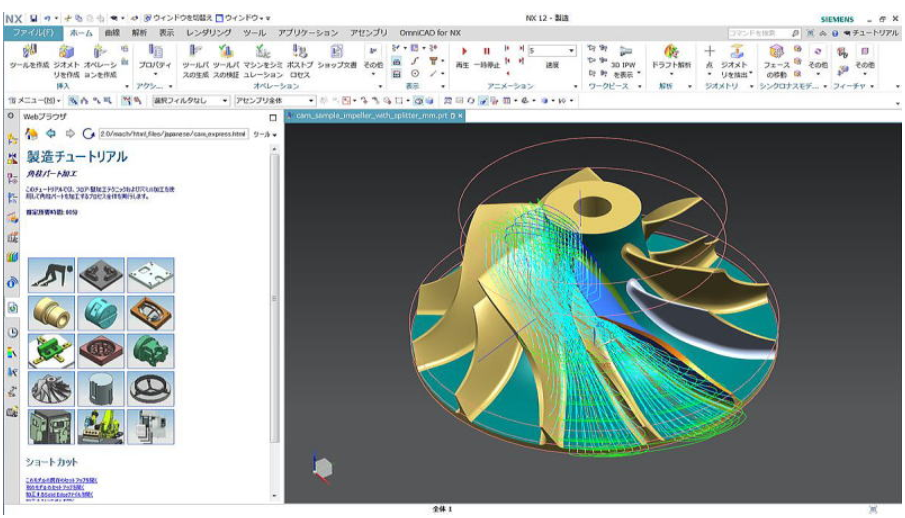
Task: Expand the Workpiece (ワークピース) group options
Action: (640, 87)
